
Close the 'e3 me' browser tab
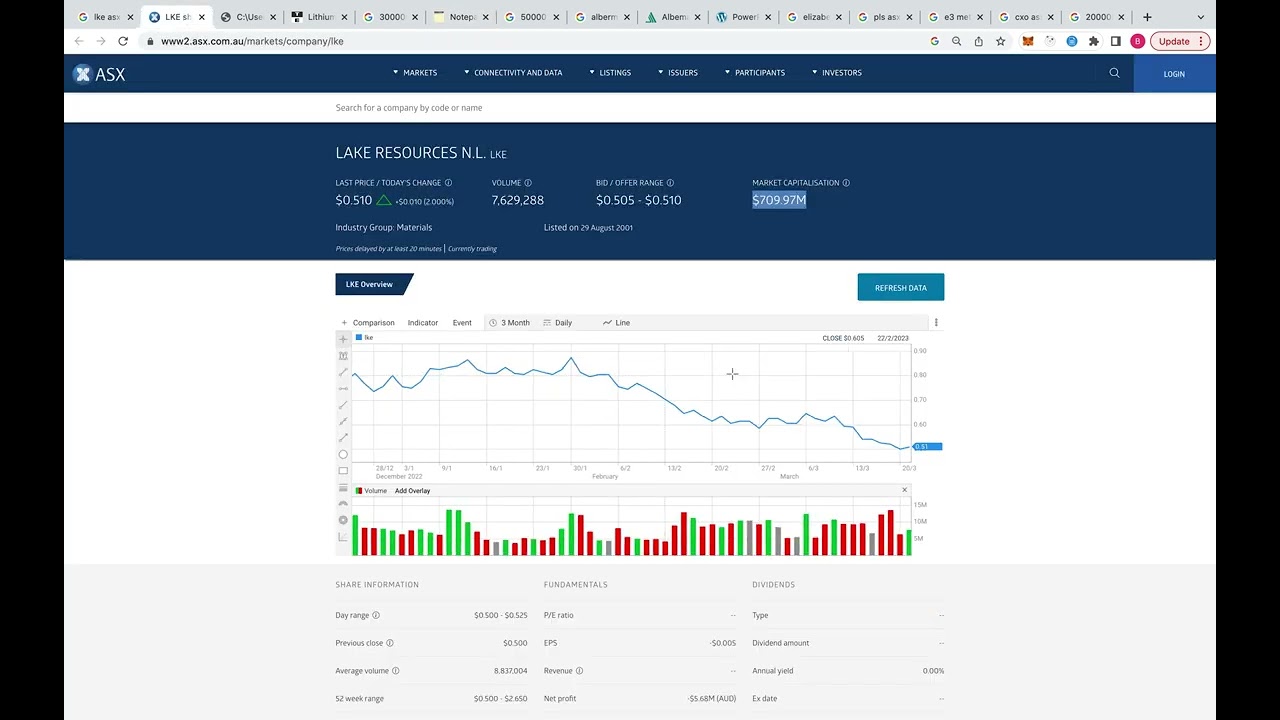980,17
